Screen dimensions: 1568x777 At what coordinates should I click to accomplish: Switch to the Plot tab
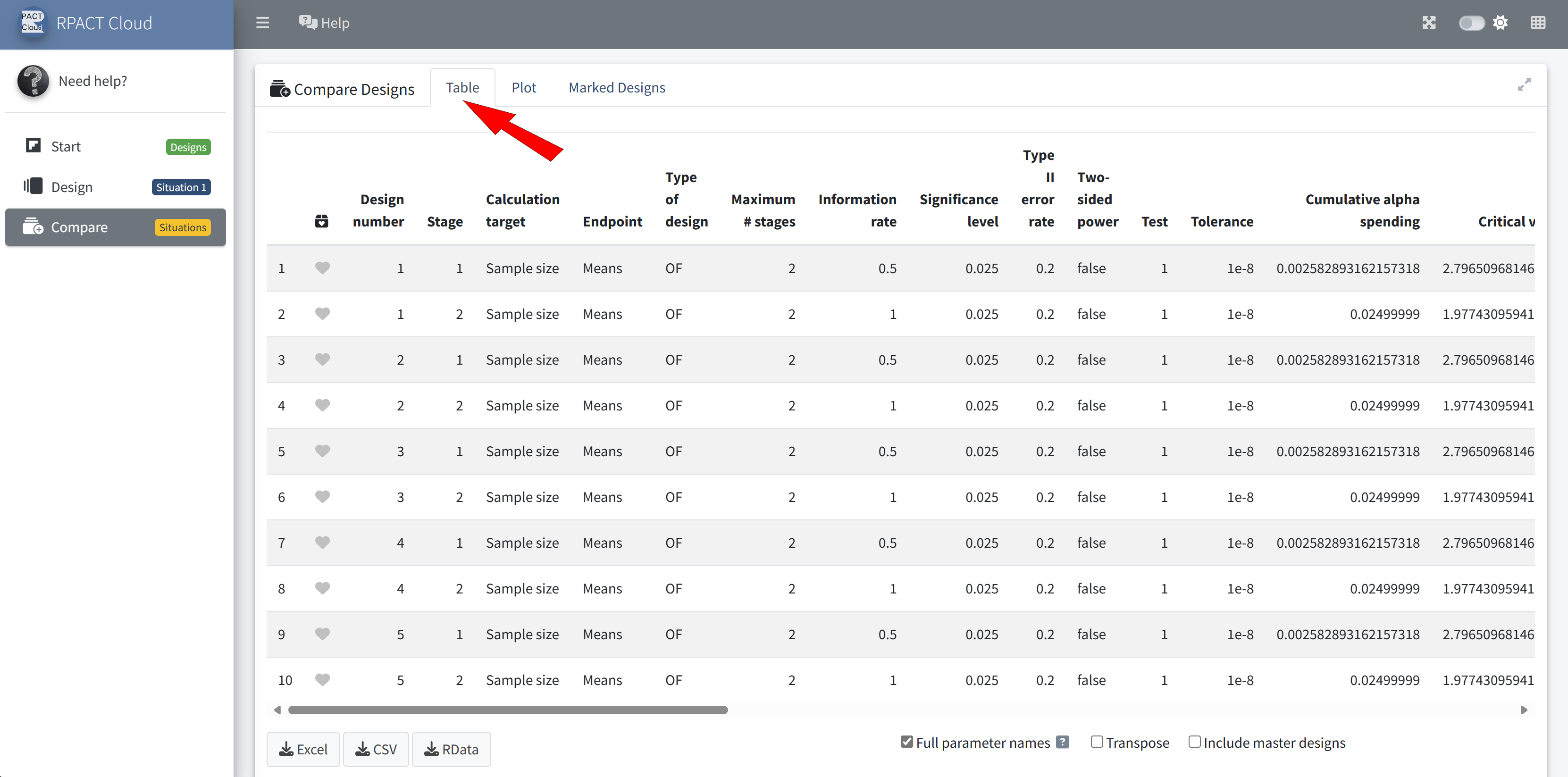click(x=523, y=88)
